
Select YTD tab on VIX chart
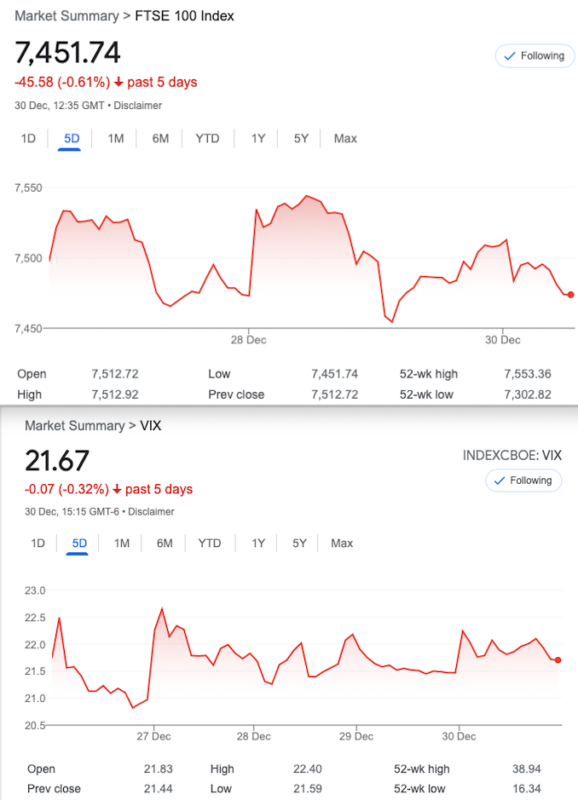210,543
